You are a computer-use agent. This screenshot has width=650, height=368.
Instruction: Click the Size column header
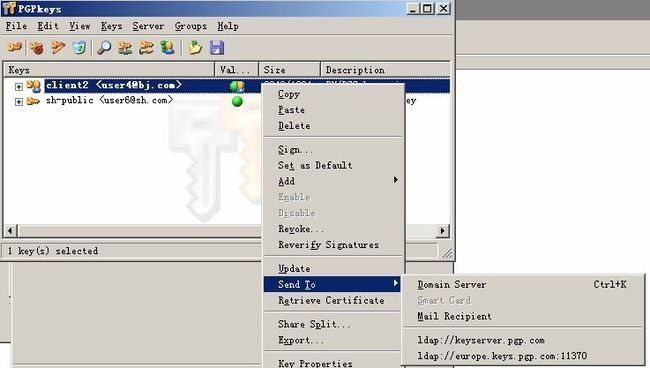[290, 70]
